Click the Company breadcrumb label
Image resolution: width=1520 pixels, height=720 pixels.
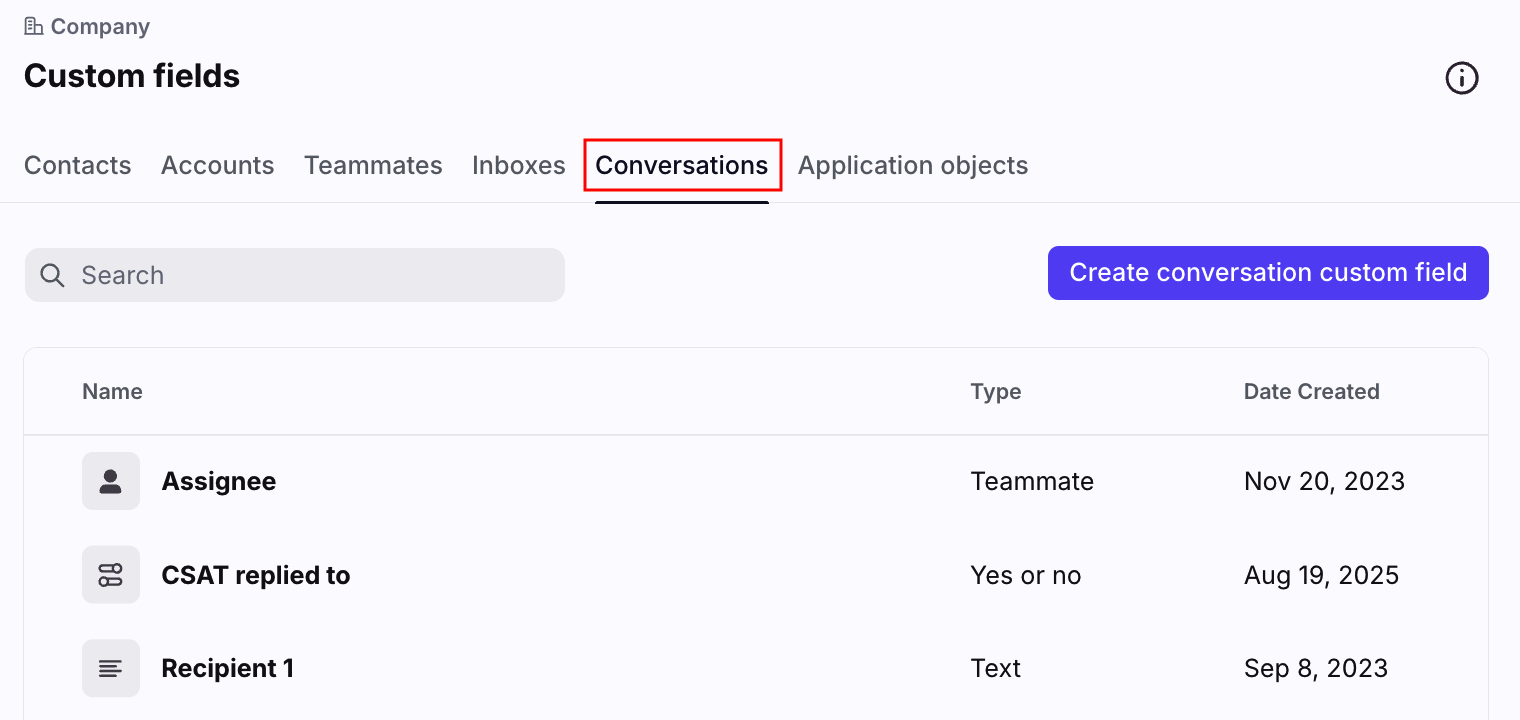click(100, 26)
